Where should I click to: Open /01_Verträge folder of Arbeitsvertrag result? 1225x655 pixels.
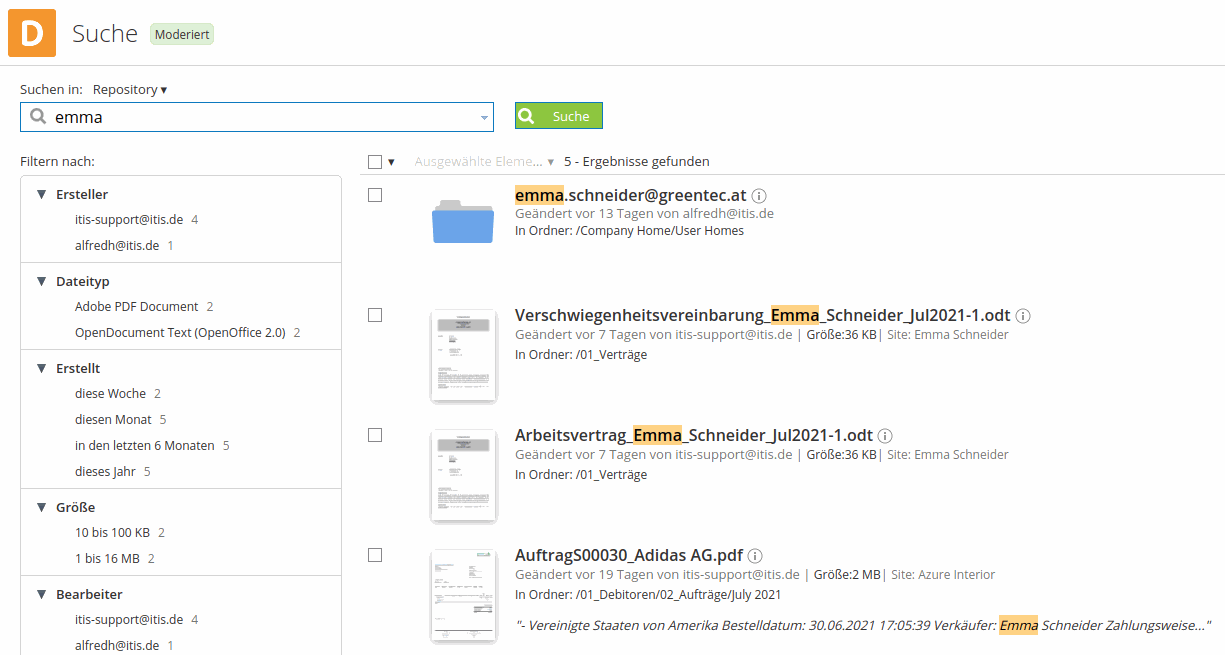coord(611,475)
